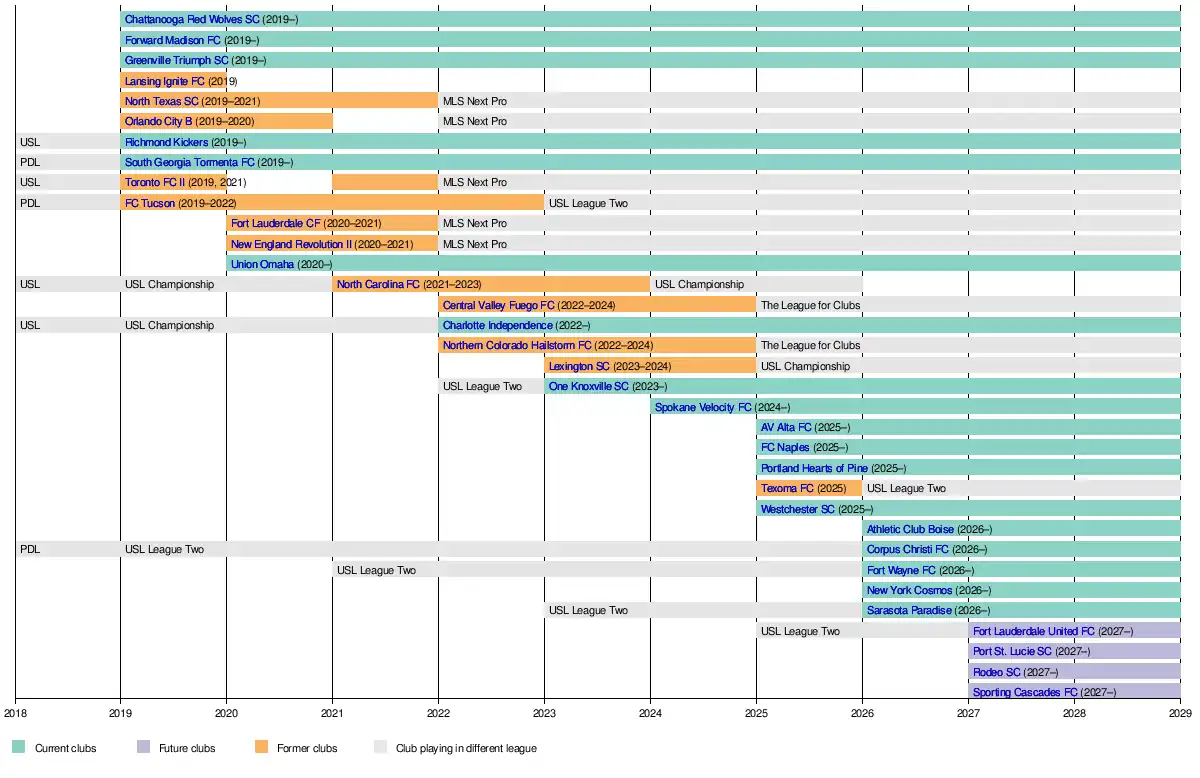Click the AV Alta FC link
Image resolution: width=1200 pixels, height=778 pixels.
click(786, 427)
